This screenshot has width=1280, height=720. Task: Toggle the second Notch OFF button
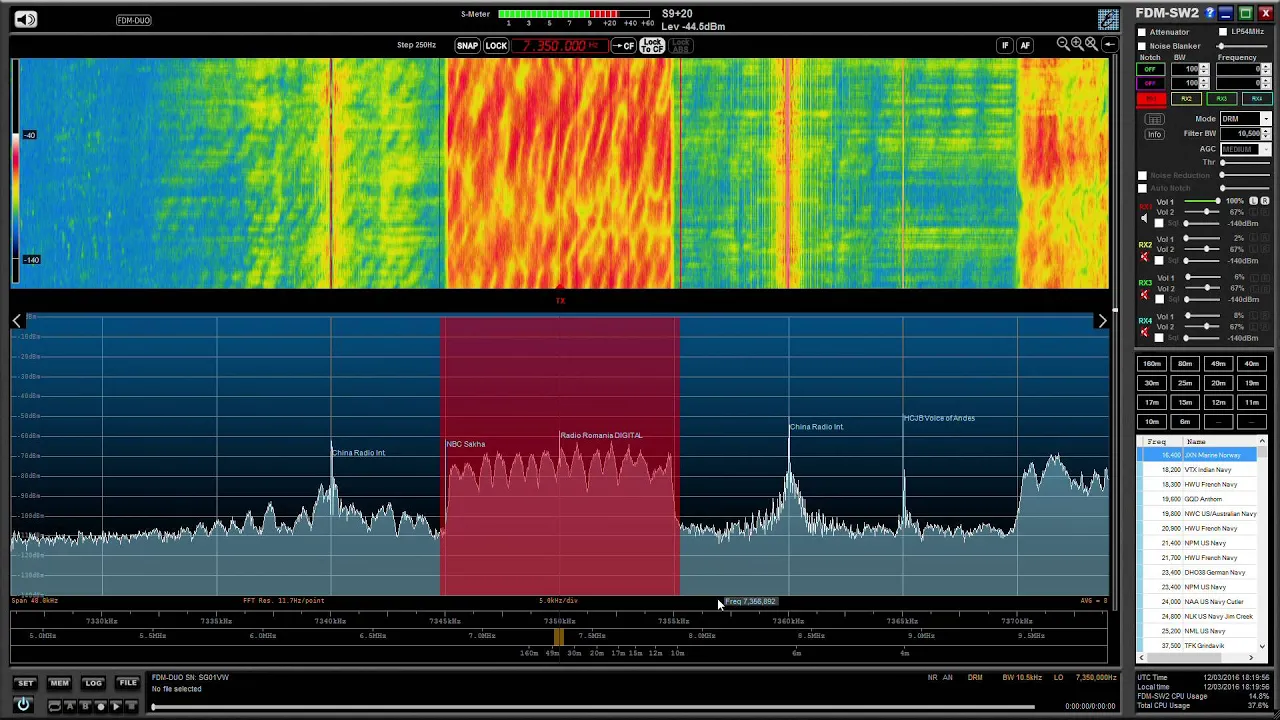click(x=1150, y=83)
